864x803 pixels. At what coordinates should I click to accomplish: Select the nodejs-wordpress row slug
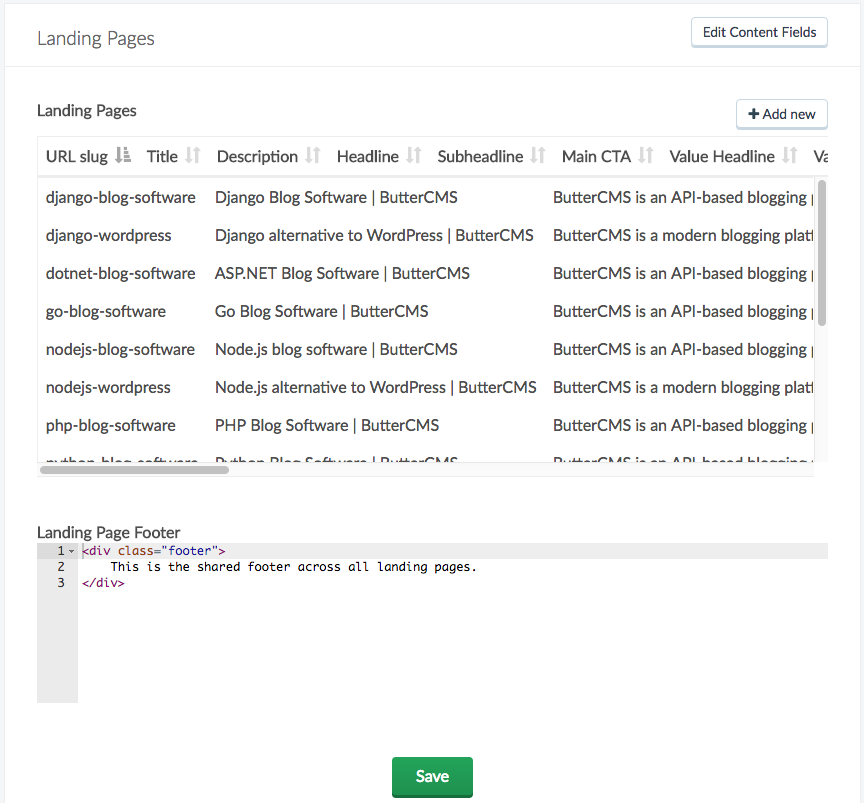108,387
